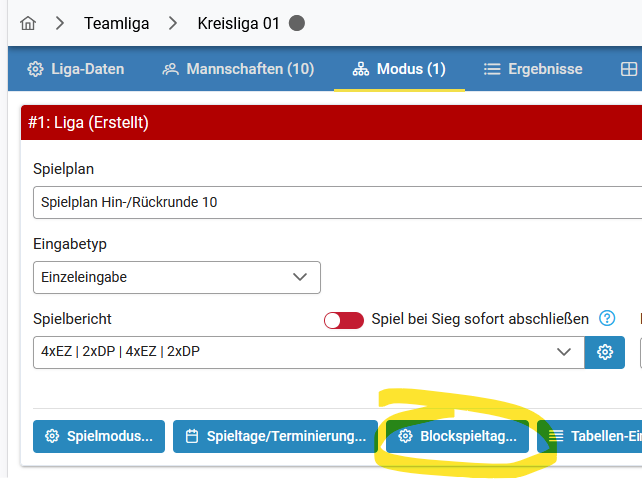Screen dimensions: 642x480
Task: Open Blockspieltag settings button
Action: click(457, 436)
